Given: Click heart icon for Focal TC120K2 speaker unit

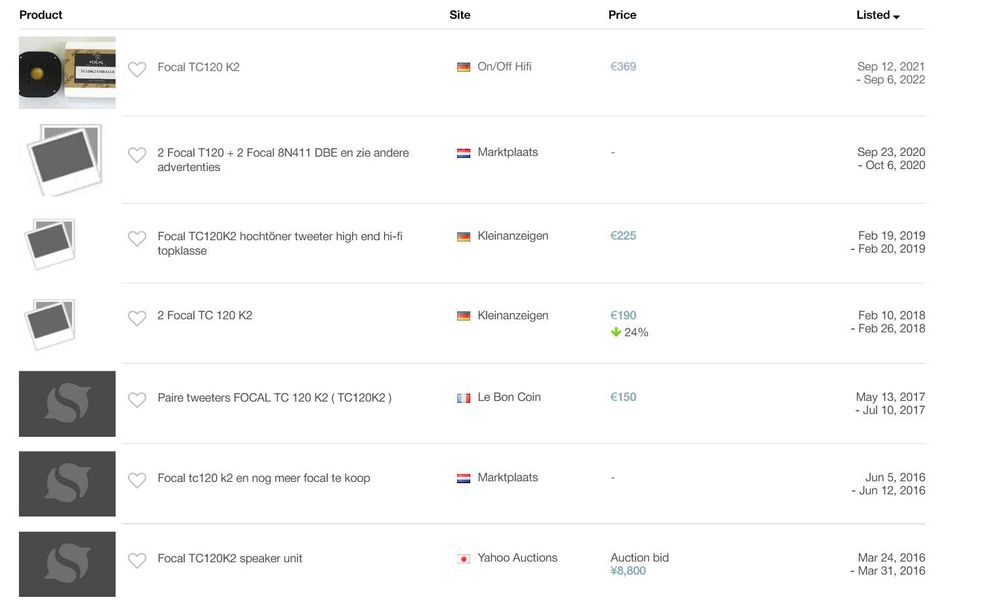Looking at the screenshot, I should [x=137, y=561].
